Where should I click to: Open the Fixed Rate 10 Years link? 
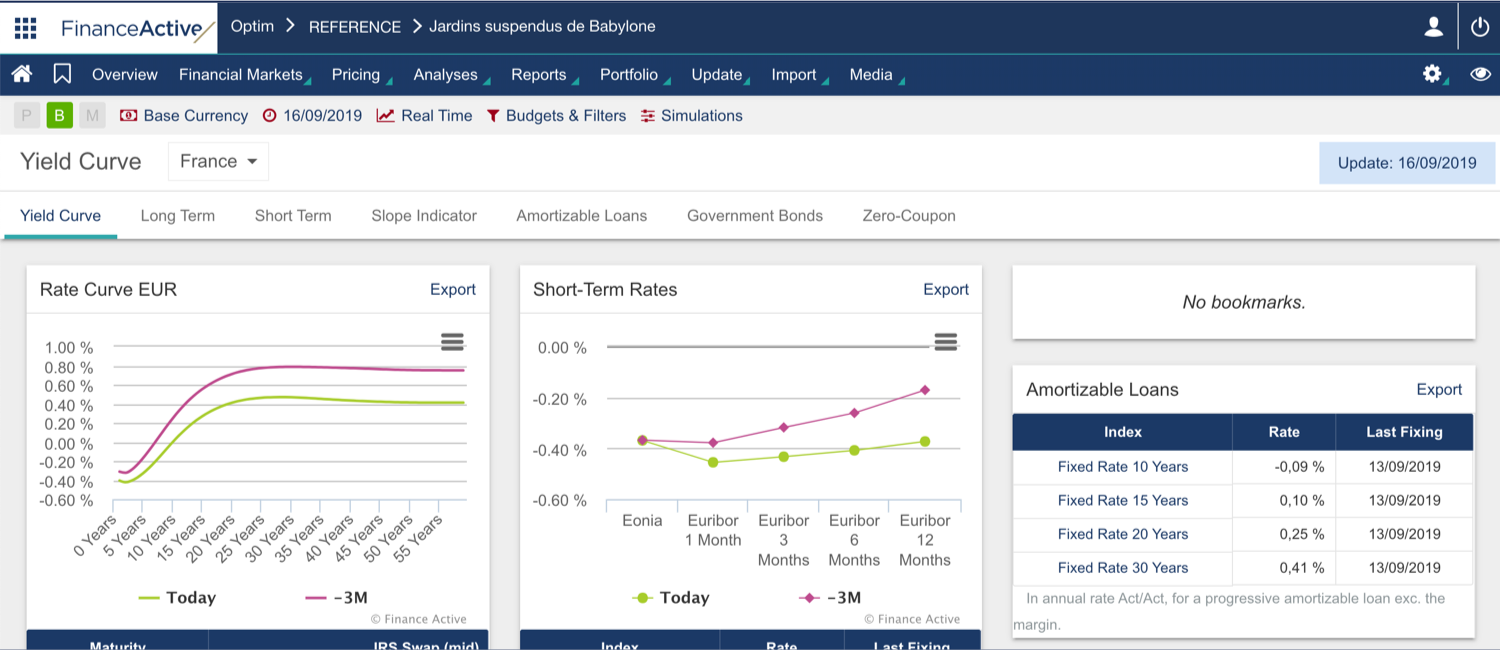click(x=1123, y=466)
